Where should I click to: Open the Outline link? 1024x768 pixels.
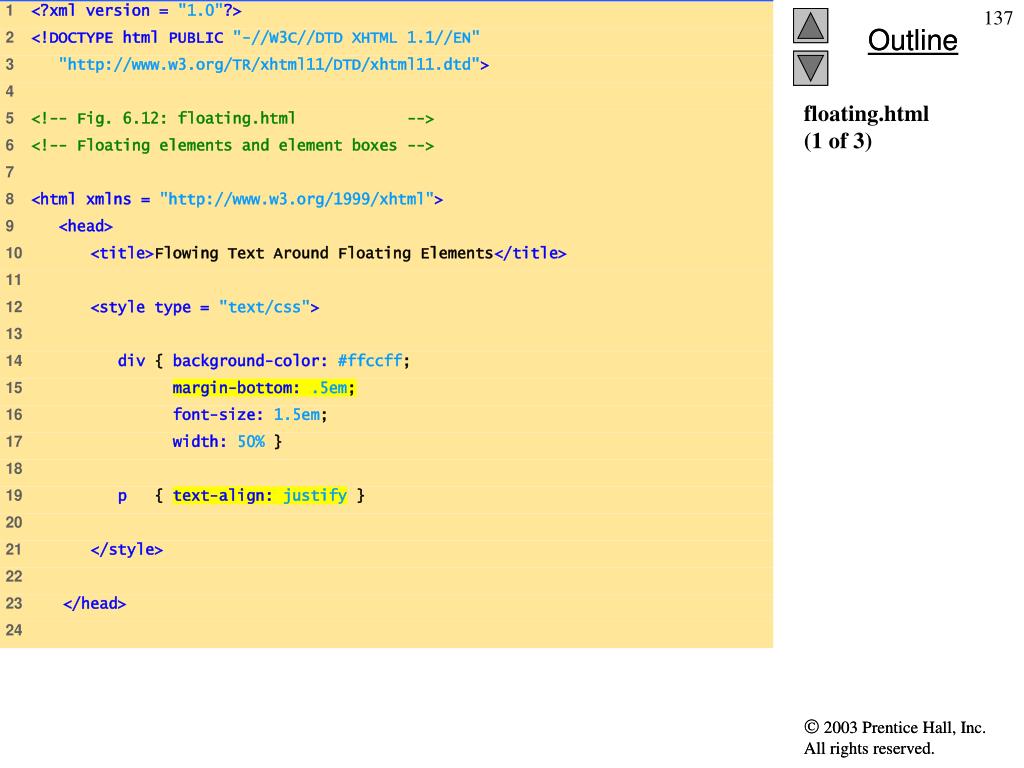(x=912, y=40)
